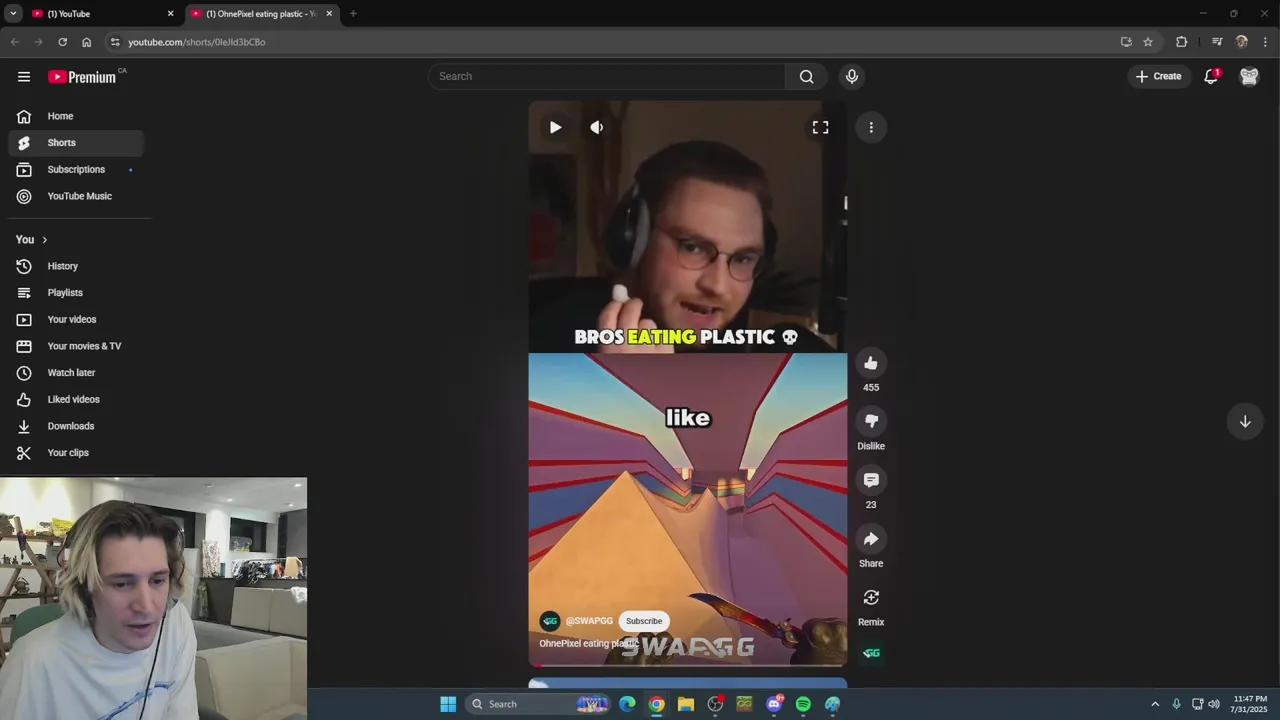Mute the Short with the volume icon
The height and width of the screenshot is (720, 1280).
(x=597, y=127)
